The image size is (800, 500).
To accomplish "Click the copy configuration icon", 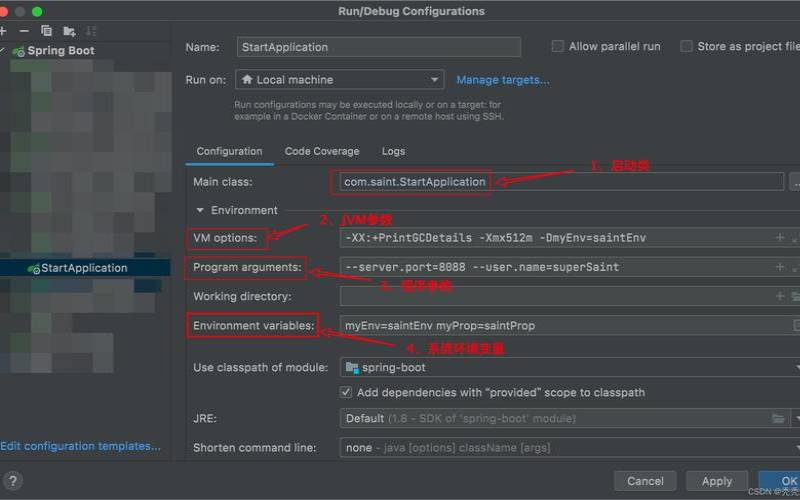I will 46,31.
